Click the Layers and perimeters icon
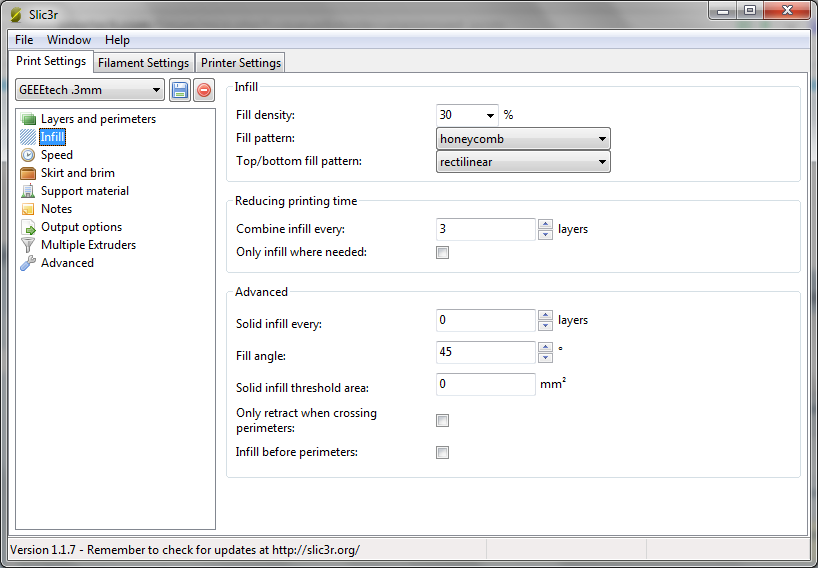 click(28, 119)
